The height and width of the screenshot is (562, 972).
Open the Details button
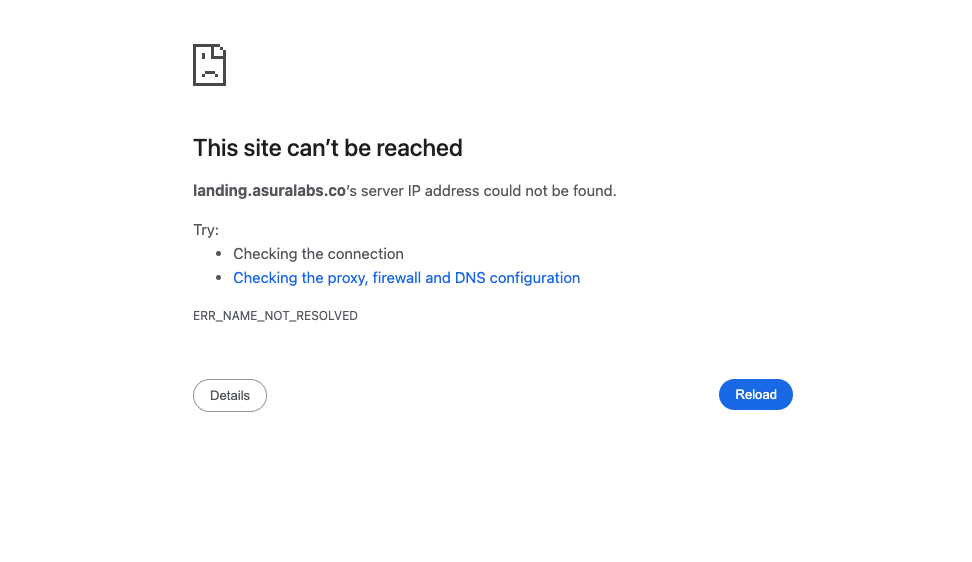(230, 395)
